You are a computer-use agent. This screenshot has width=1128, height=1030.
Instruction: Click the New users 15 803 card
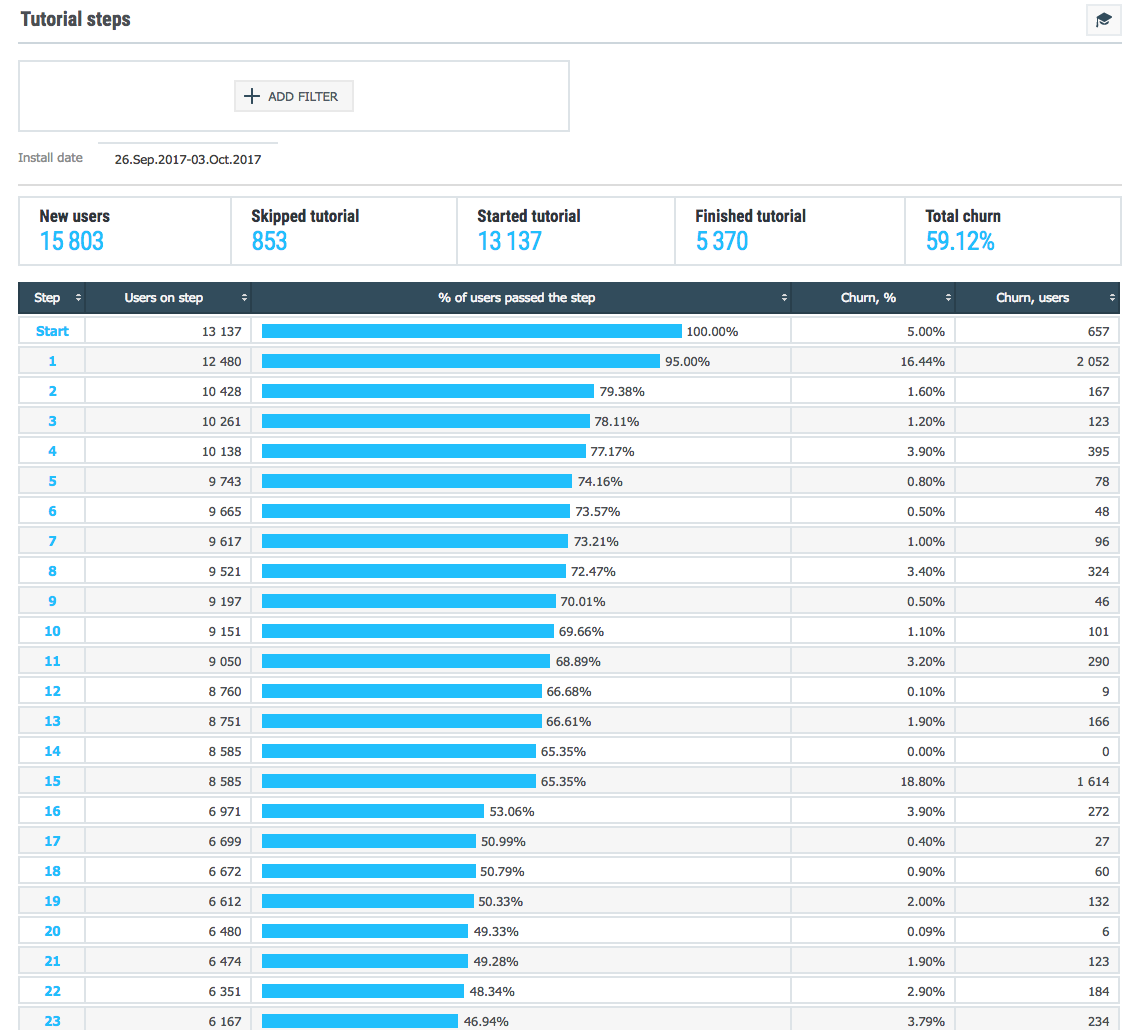124,231
